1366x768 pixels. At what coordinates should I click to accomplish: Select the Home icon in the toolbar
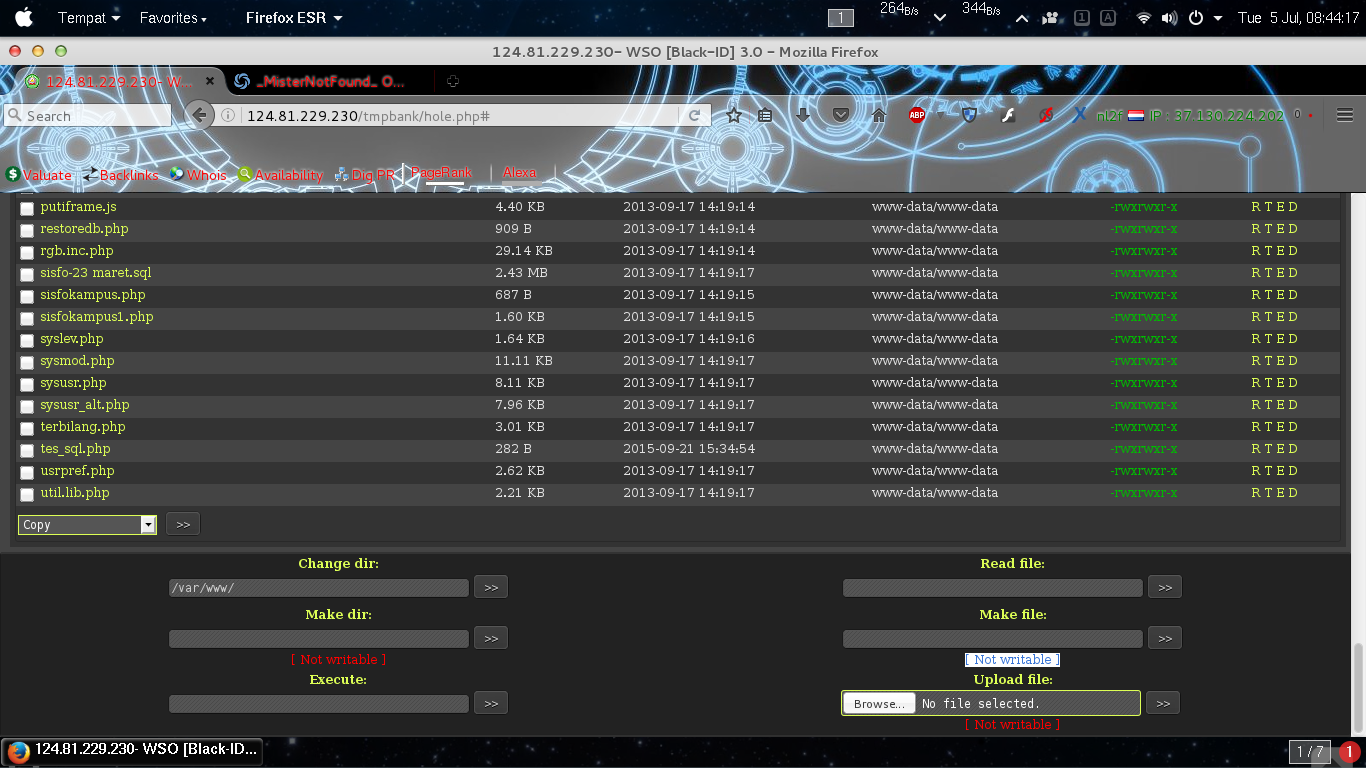[878, 115]
